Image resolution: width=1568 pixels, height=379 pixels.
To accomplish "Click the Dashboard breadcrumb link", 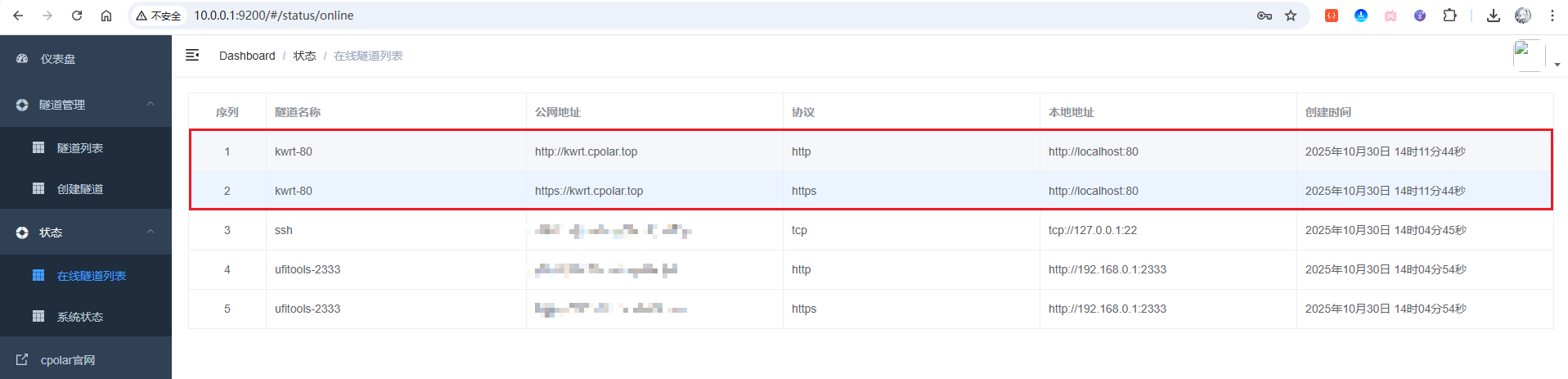I will tap(247, 56).
